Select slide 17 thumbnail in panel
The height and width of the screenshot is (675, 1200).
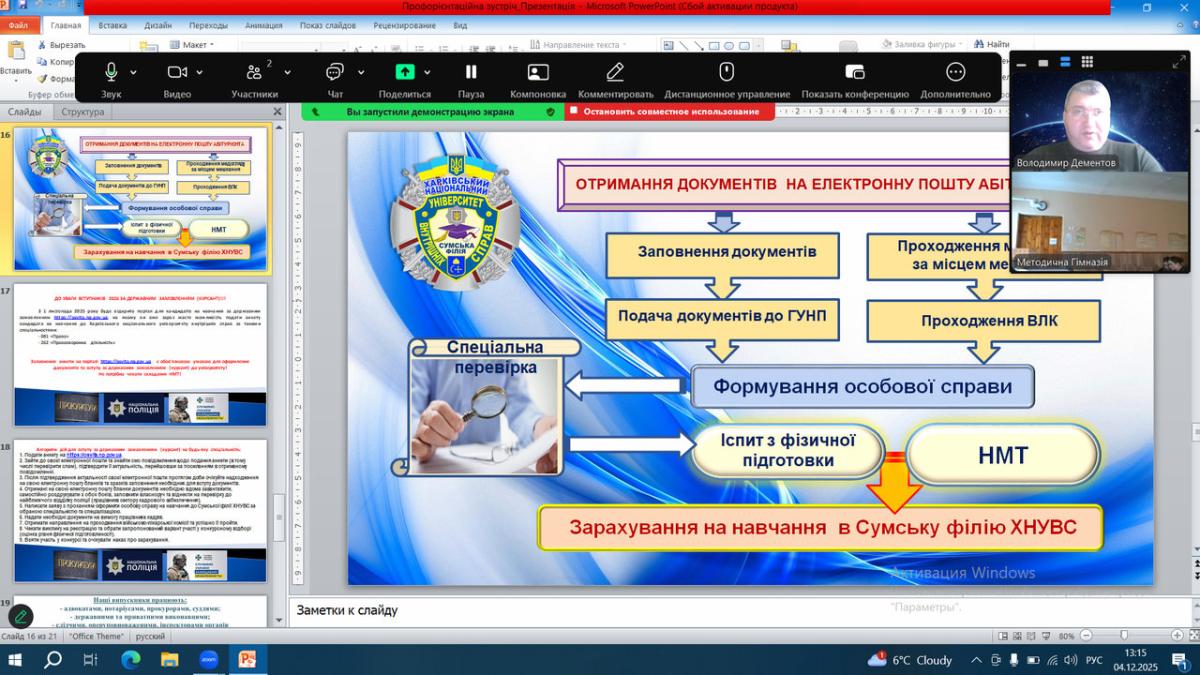point(140,355)
